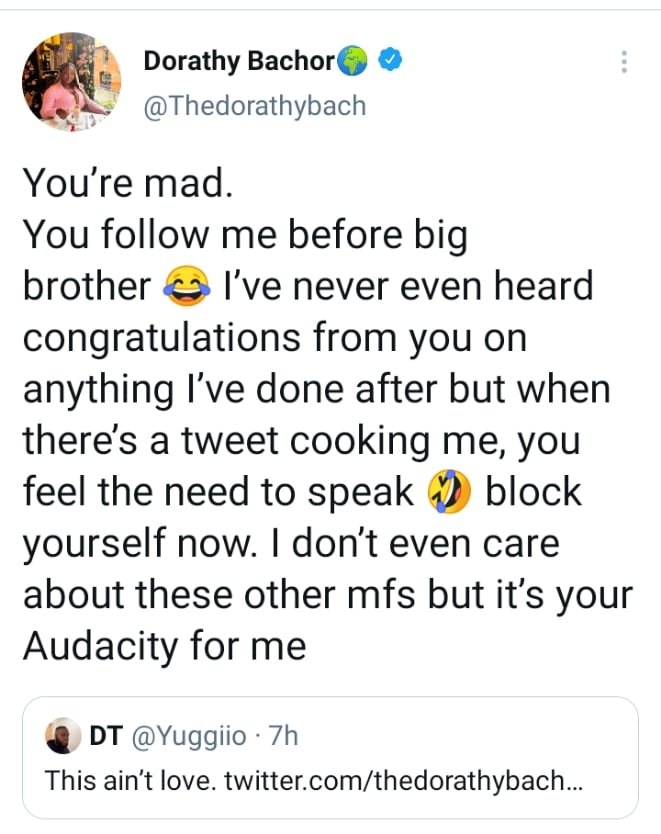Click the tears-of-joy emoji after "brother"
Image resolution: width=661 pixels, height=834 pixels.
click(x=185, y=288)
